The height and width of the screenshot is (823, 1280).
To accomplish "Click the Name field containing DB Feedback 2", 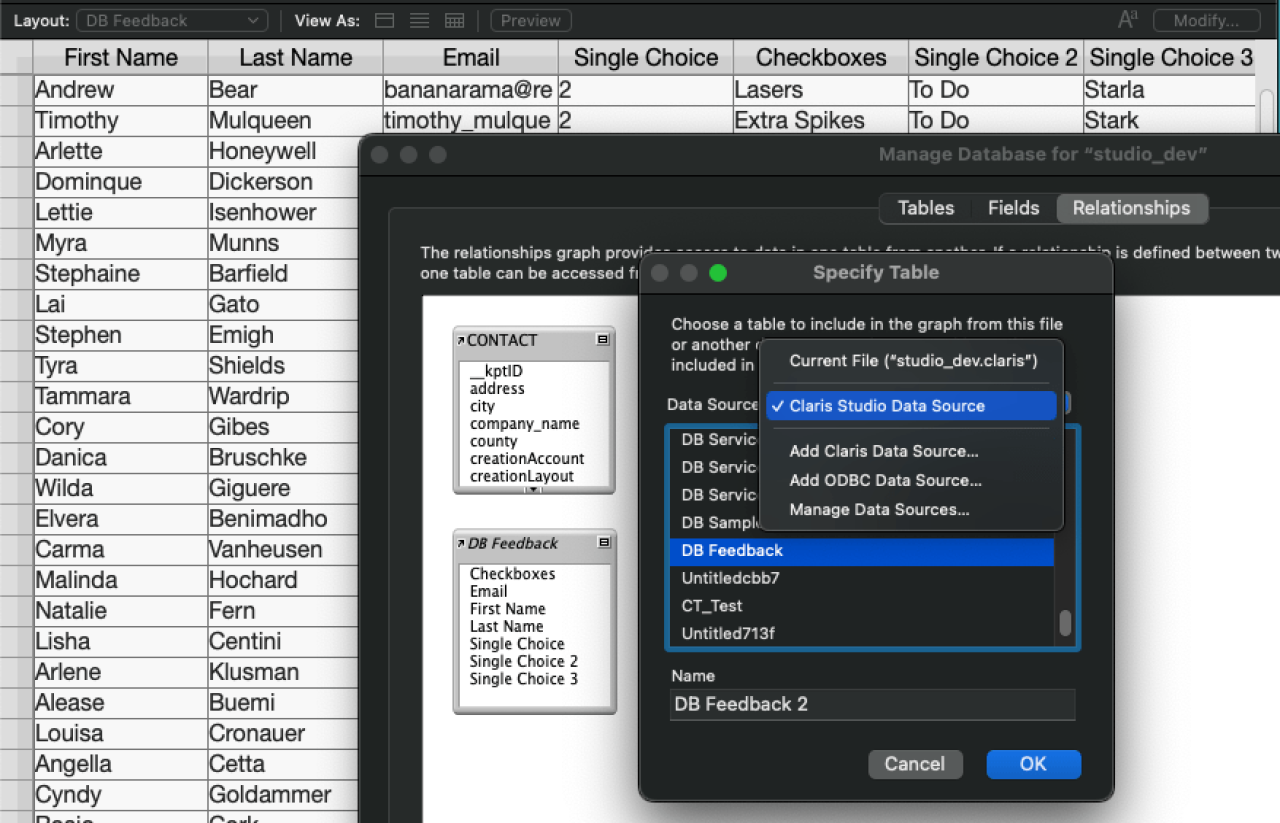I will click(x=872, y=704).
